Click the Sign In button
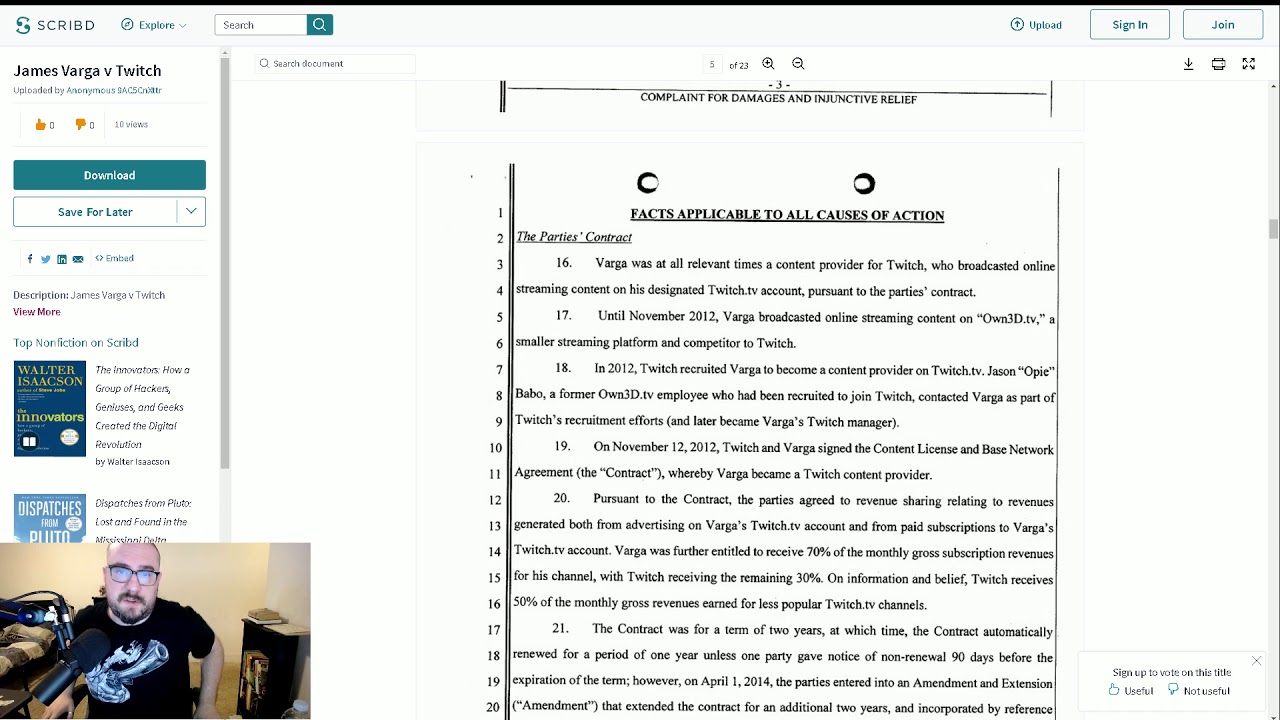Screen dimensions: 1280x720 [1130, 25]
